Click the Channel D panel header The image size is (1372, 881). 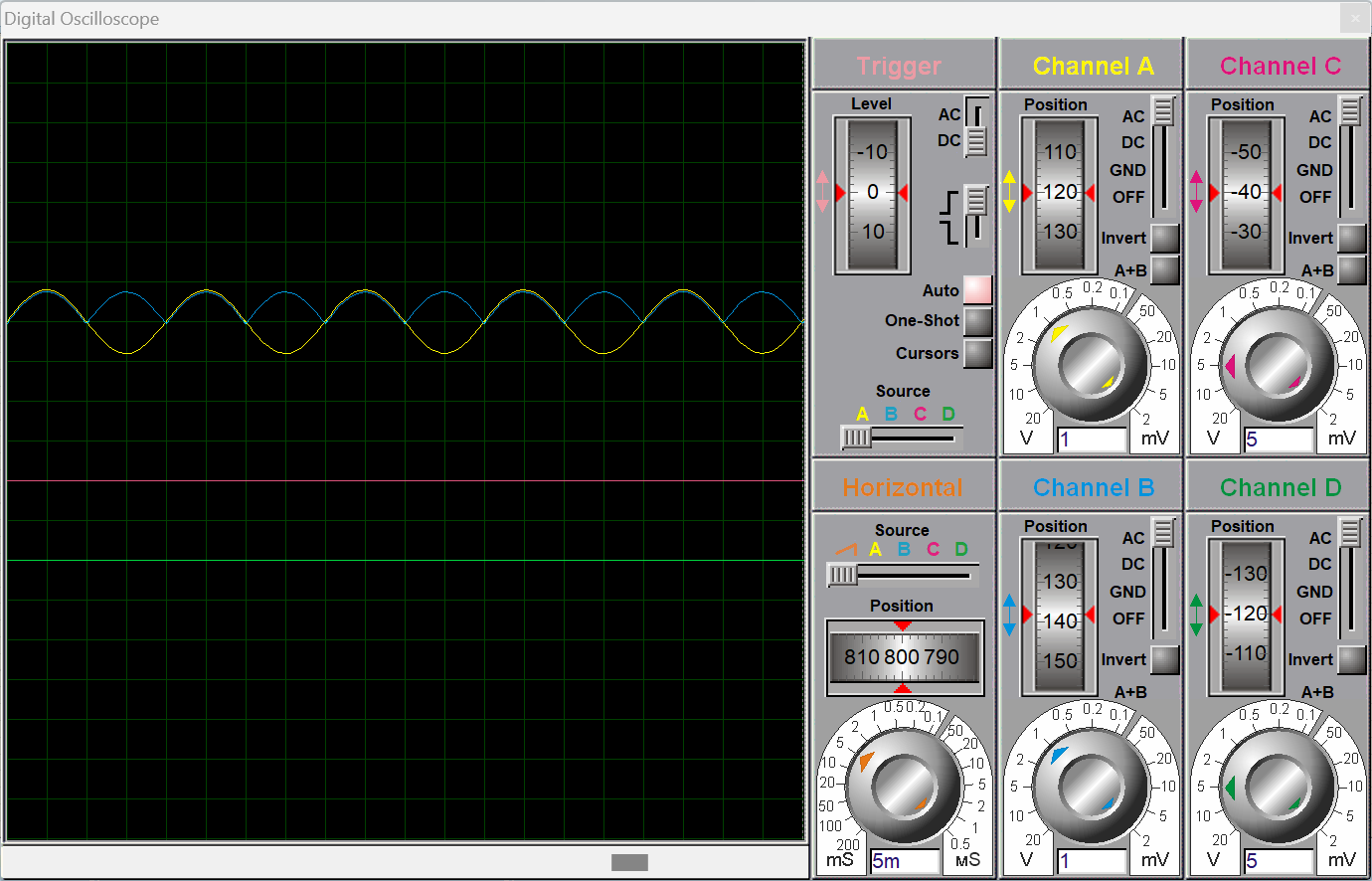pos(1279,487)
